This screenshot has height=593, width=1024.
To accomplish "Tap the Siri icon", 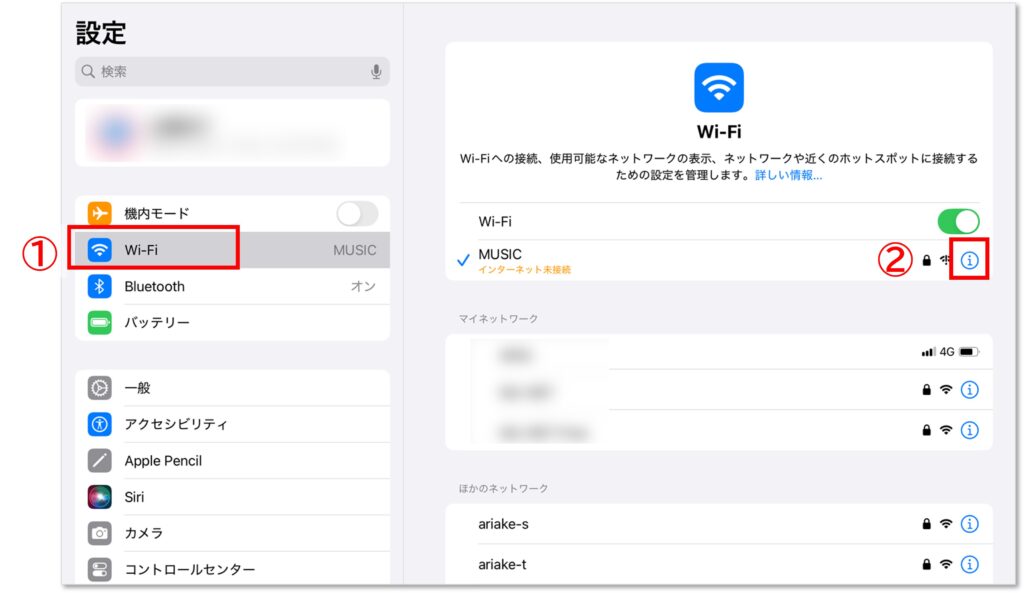I will coord(99,497).
